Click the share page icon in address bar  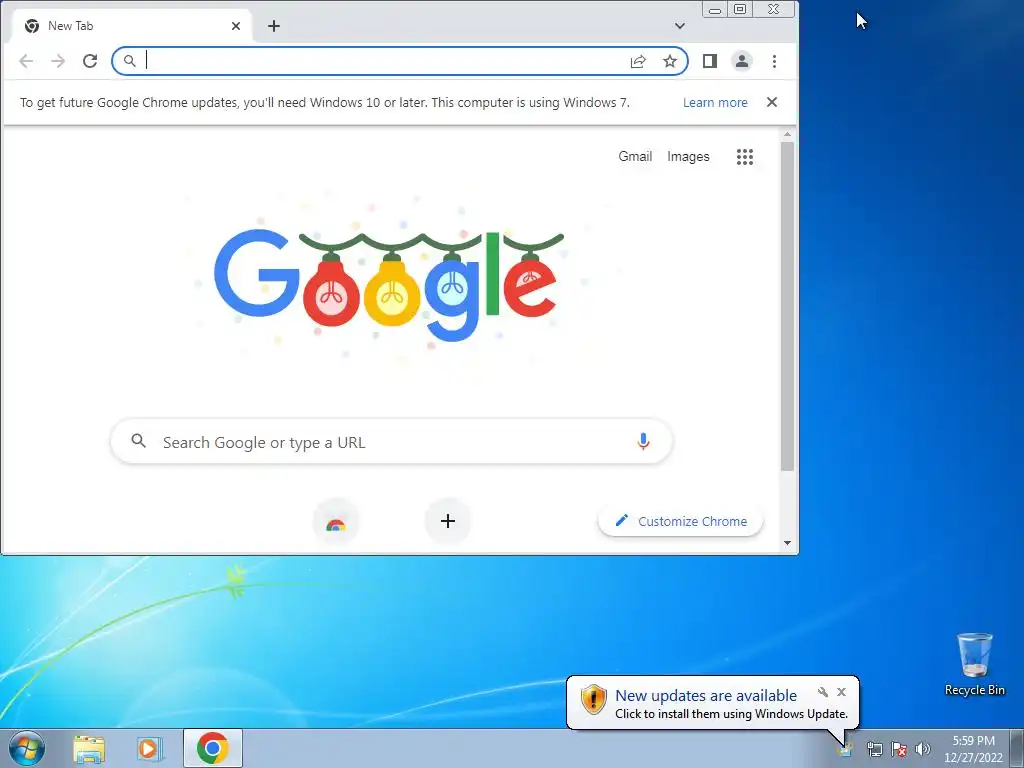click(x=638, y=61)
